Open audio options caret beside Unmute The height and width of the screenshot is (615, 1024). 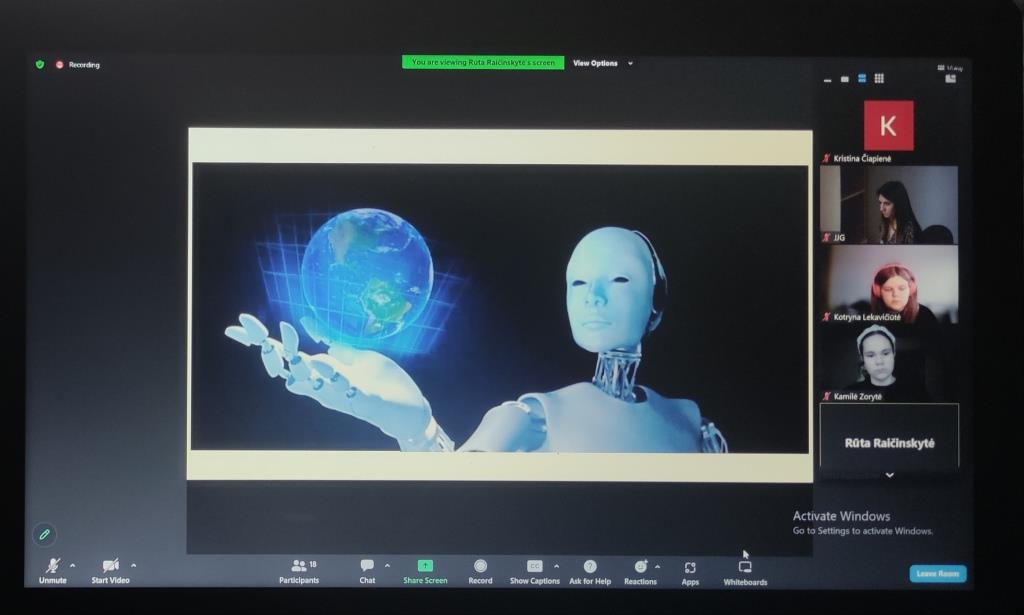coord(72,565)
